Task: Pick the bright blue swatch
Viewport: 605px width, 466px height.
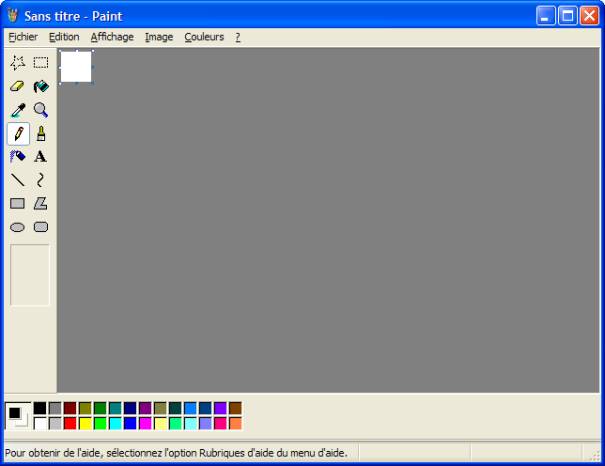Action: pyautogui.click(x=130, y=424)
